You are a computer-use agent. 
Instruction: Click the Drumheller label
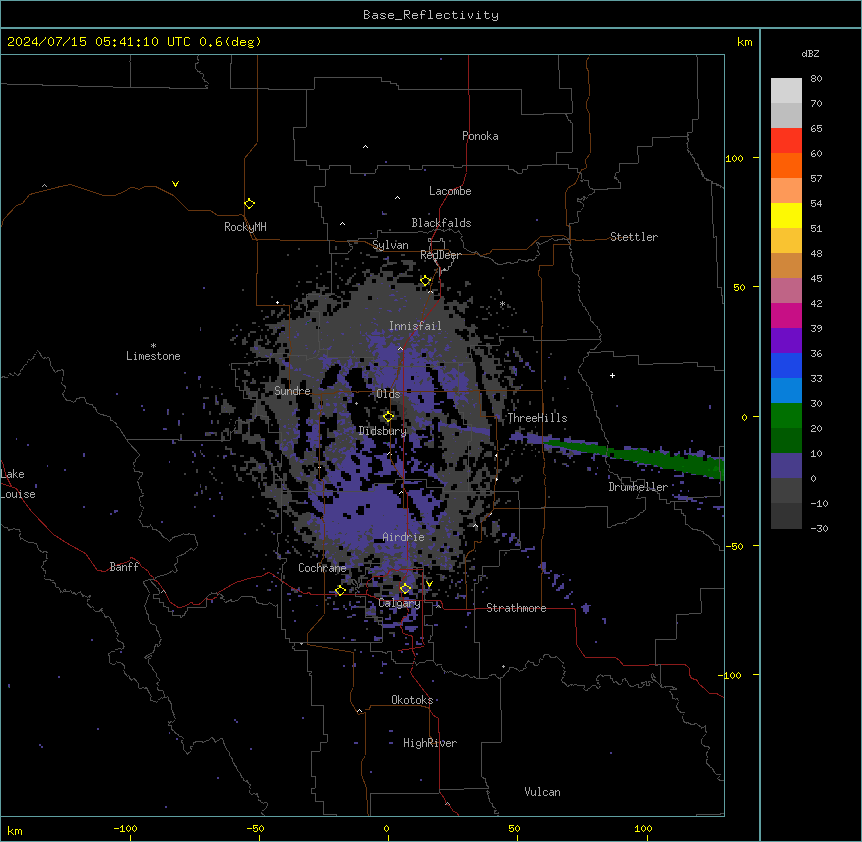[x=638, y=487]
